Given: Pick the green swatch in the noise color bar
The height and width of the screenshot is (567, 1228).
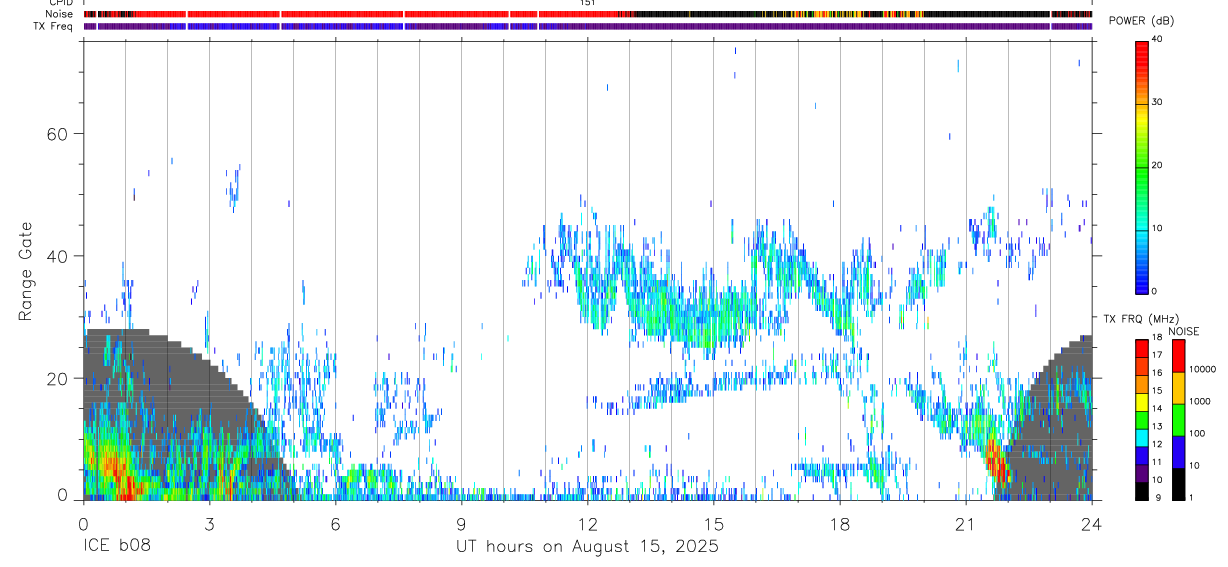Looking at the screenshot, I should pos(1178,419).
